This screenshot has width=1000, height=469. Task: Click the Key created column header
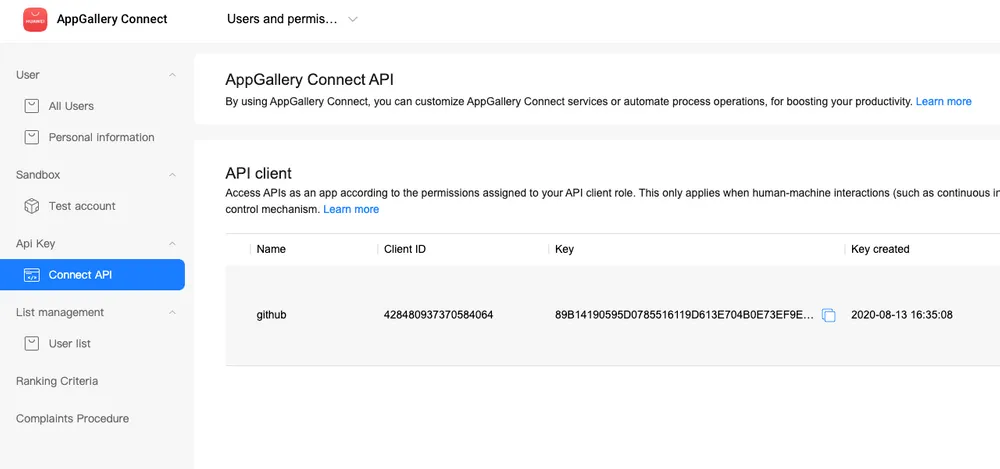coord(880,249)
